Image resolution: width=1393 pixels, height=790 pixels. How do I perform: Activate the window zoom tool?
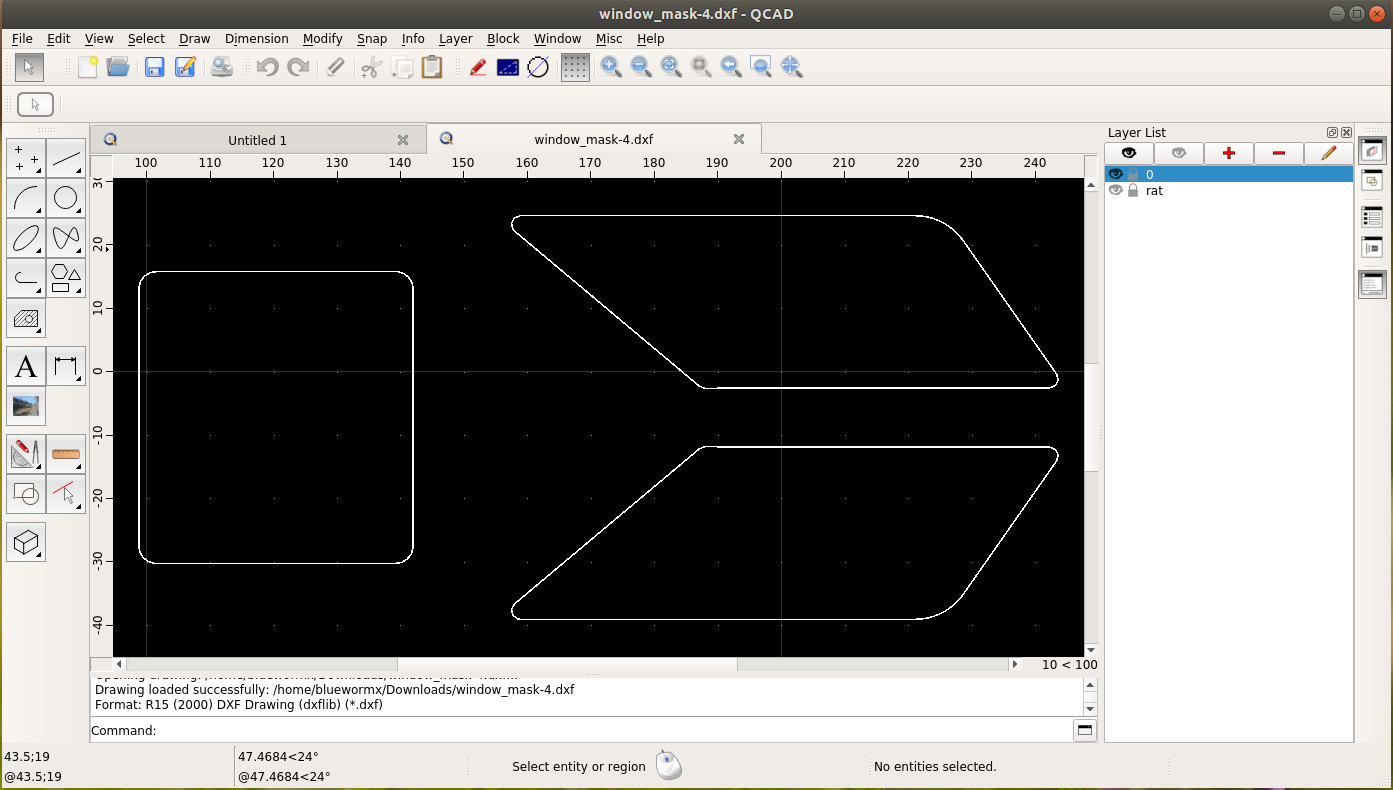tap(761, 67)
